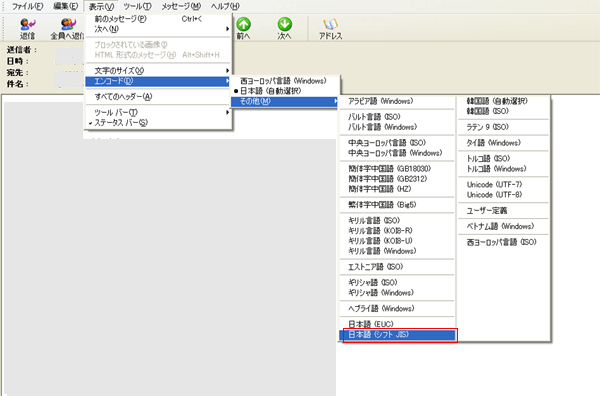Select ラテン 9 (ISO) encoding
Image resolution: width=600 pixels, height=396 pixels.
[x=504, y=127]
